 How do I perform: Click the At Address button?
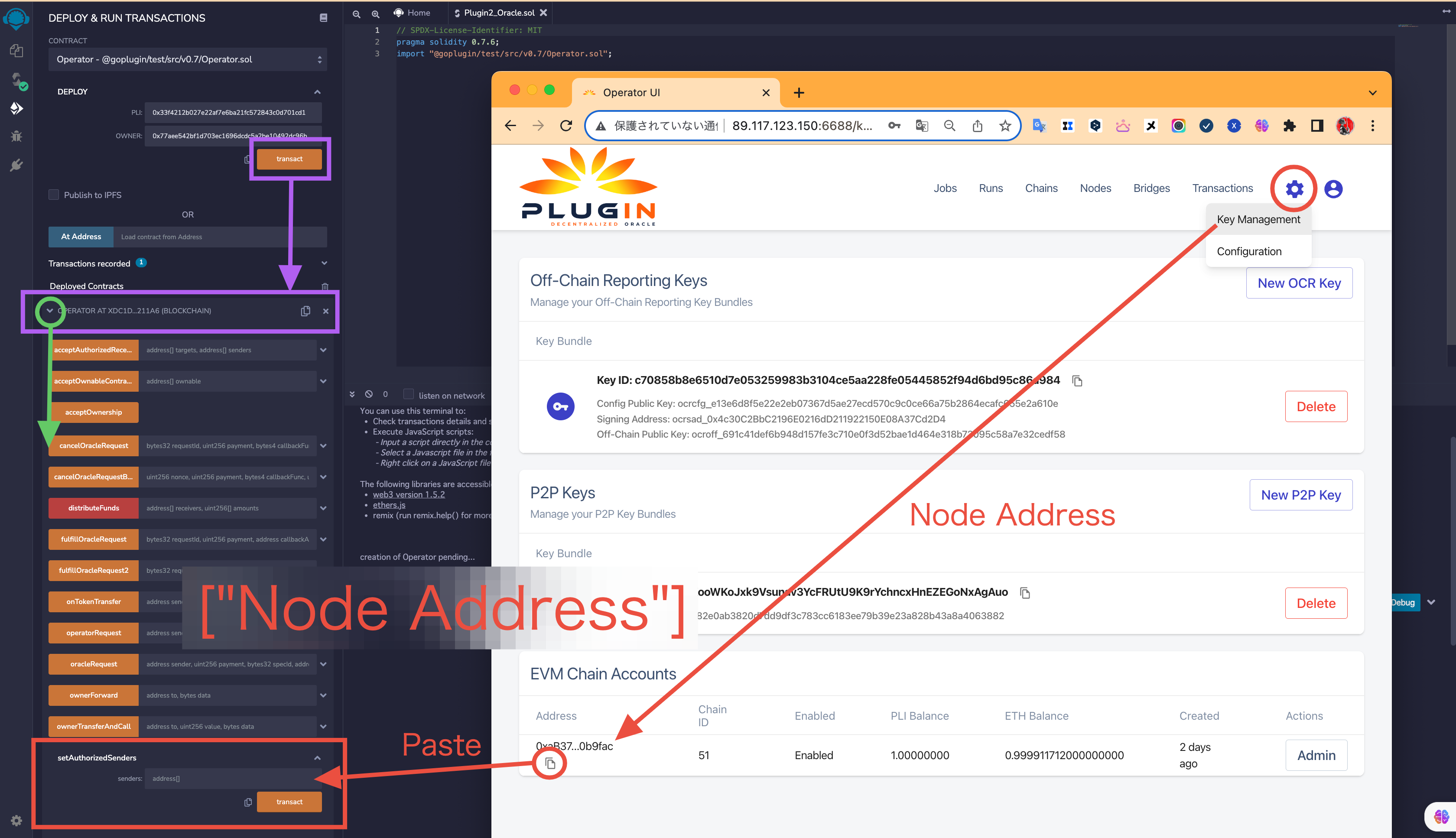tap(81, 237)
